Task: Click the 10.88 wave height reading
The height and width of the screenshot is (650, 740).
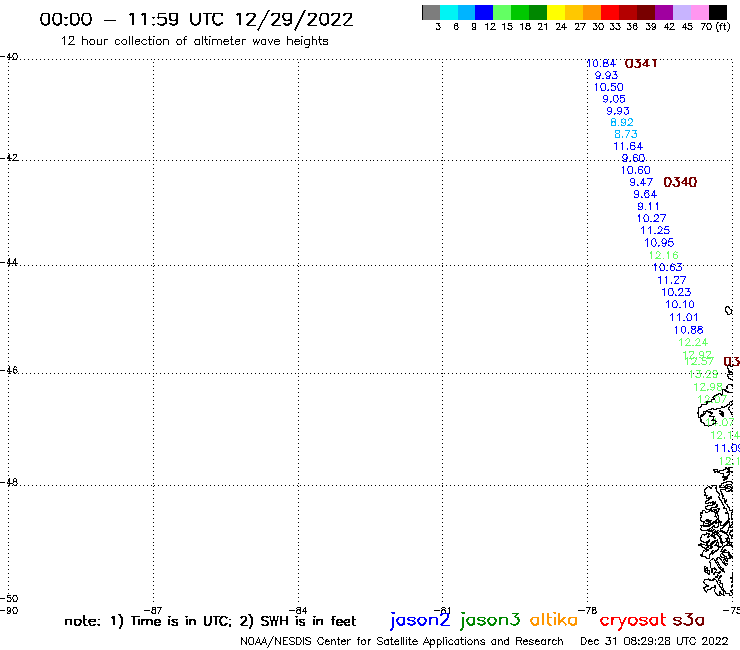Action: (x=689, y=330)
